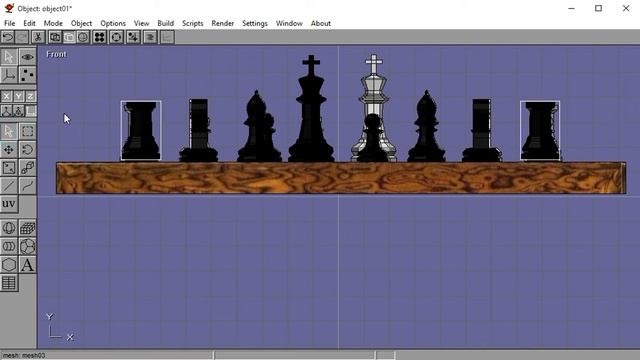Open the Options menu

point(113,23)
